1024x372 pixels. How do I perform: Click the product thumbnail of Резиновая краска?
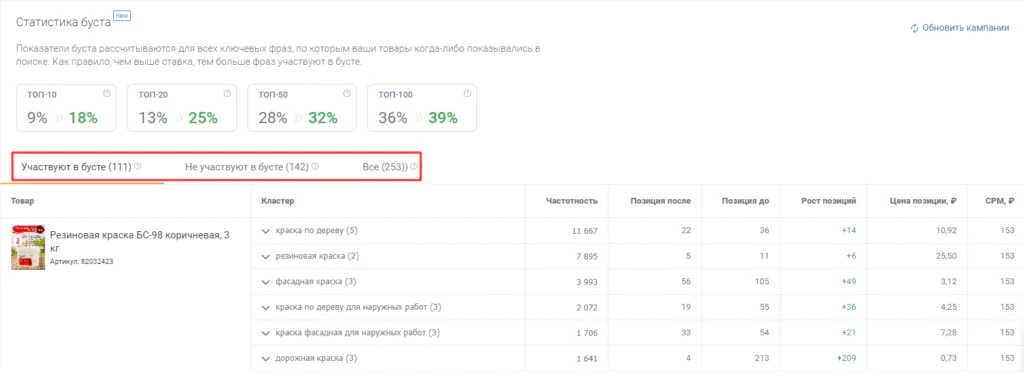tap(28, 247)
